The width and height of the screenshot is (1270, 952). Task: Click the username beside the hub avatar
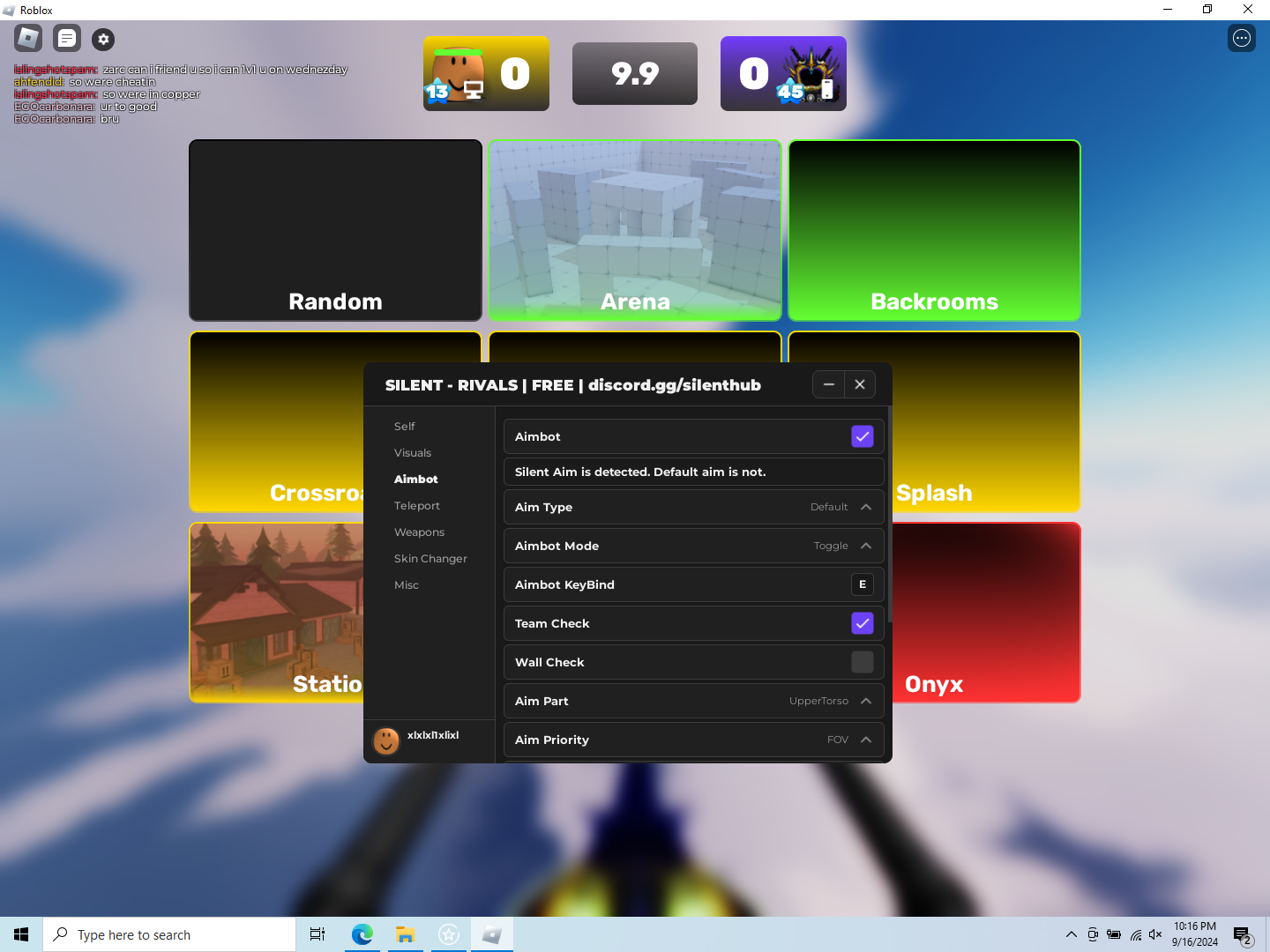[x=433, y=735]
